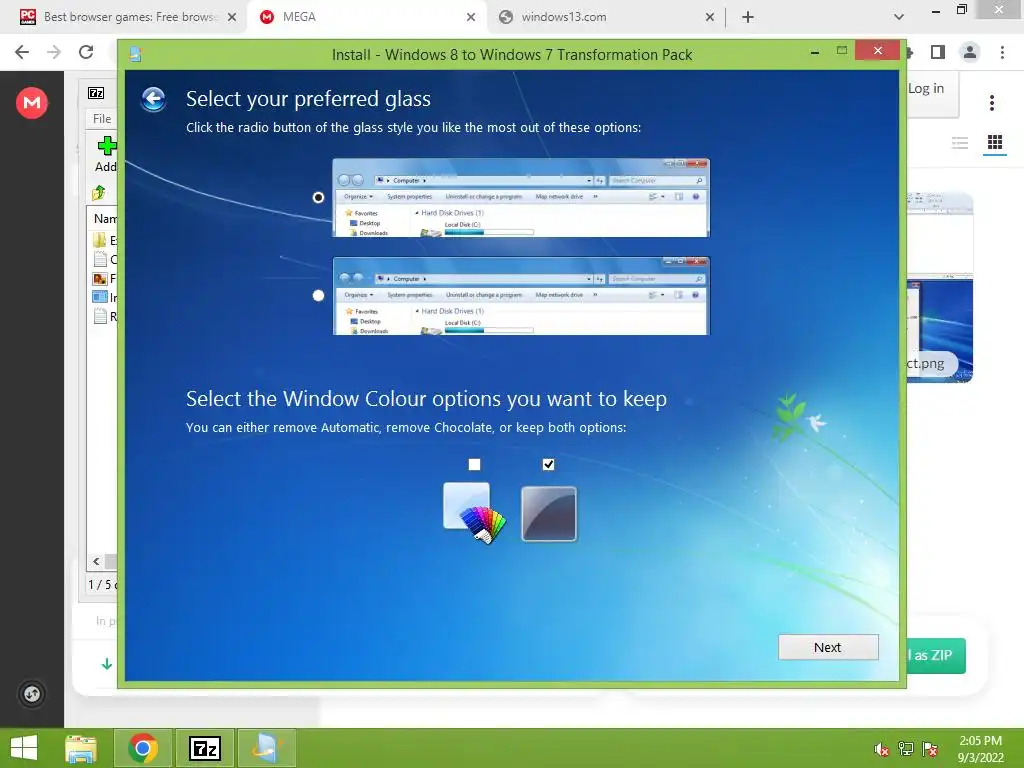This screenshot has width=1024, height=768.
Task: Close the windows13.com tab
Action: point(710,17)
